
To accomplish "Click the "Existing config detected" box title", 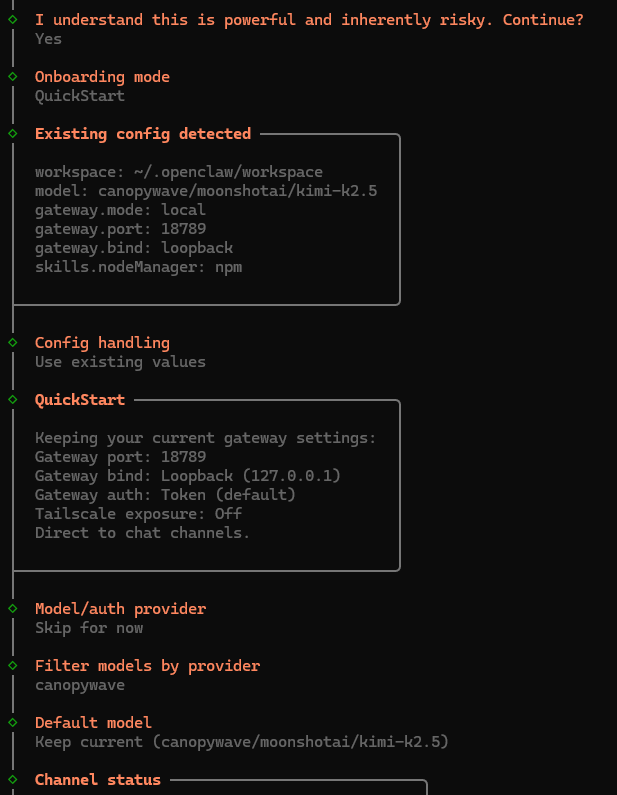I will [143, 134].
